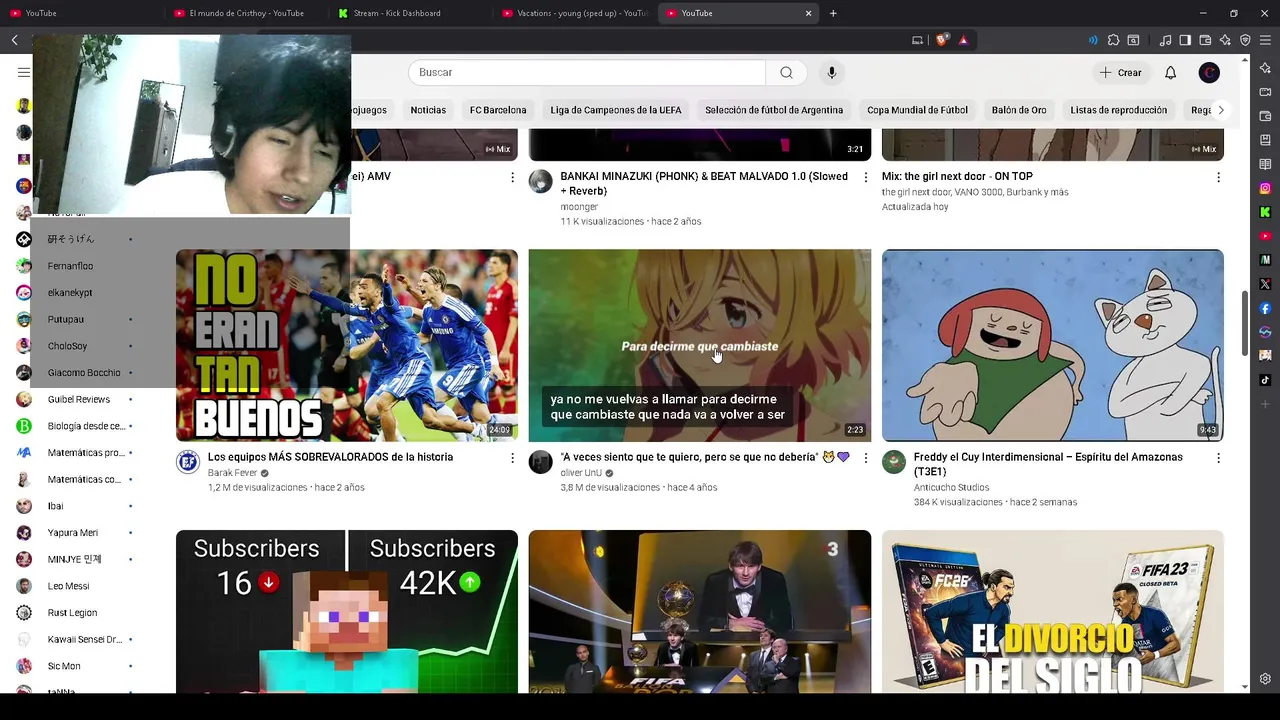Open the Anticucho Studios channel avatar
Viewport: 1280px width, 720px height.
(x=894, y=462)
